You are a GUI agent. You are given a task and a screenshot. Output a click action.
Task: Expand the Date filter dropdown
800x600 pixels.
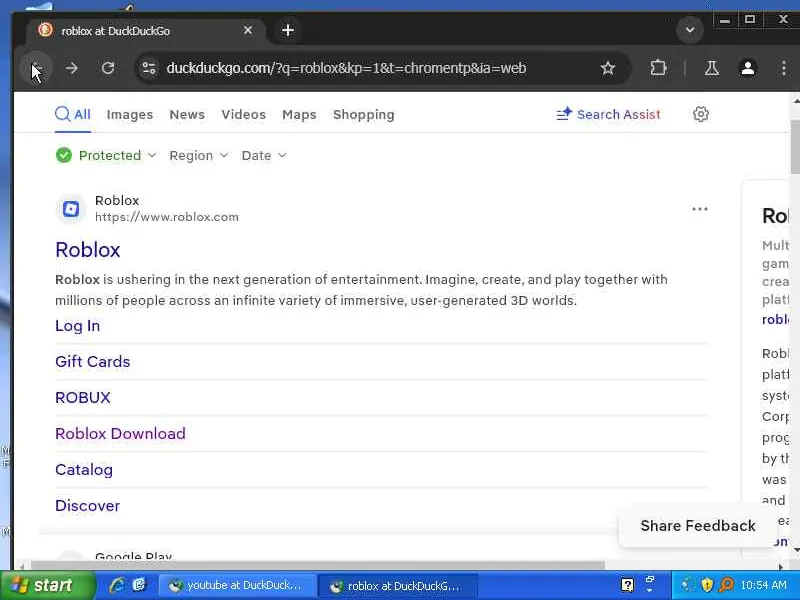point(264,155)
